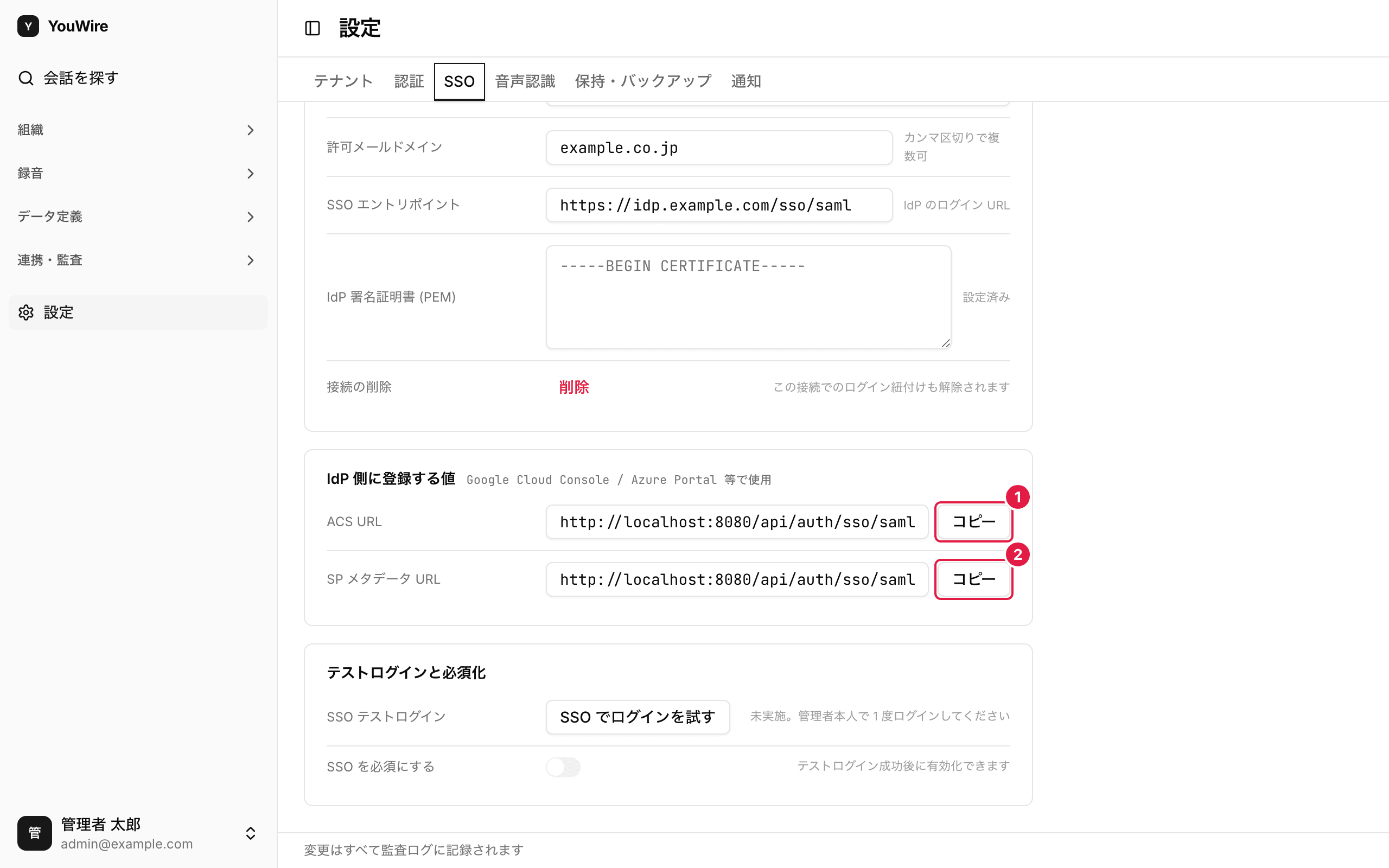Open 会話を探す search
The image size is (1389, 868).
pyautogui.click(x=138, y=78)
